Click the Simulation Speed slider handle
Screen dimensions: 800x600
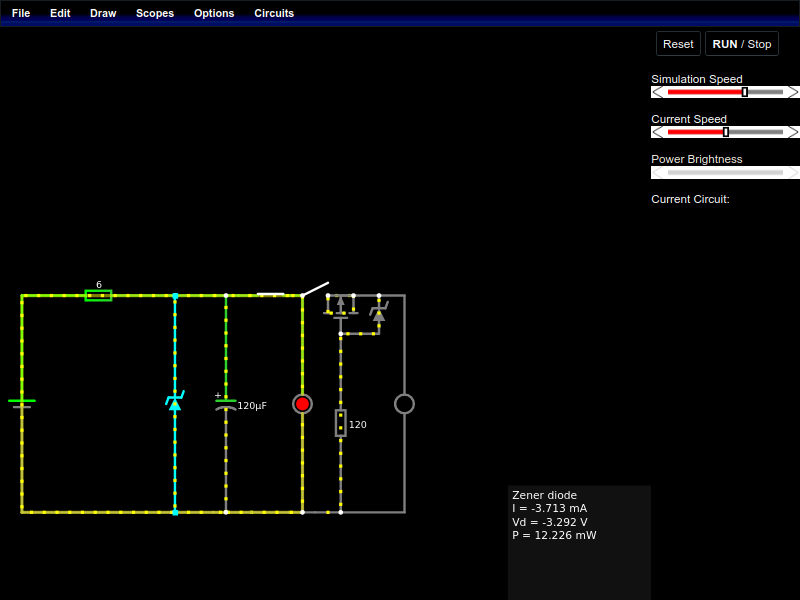(x=744, y=92)
